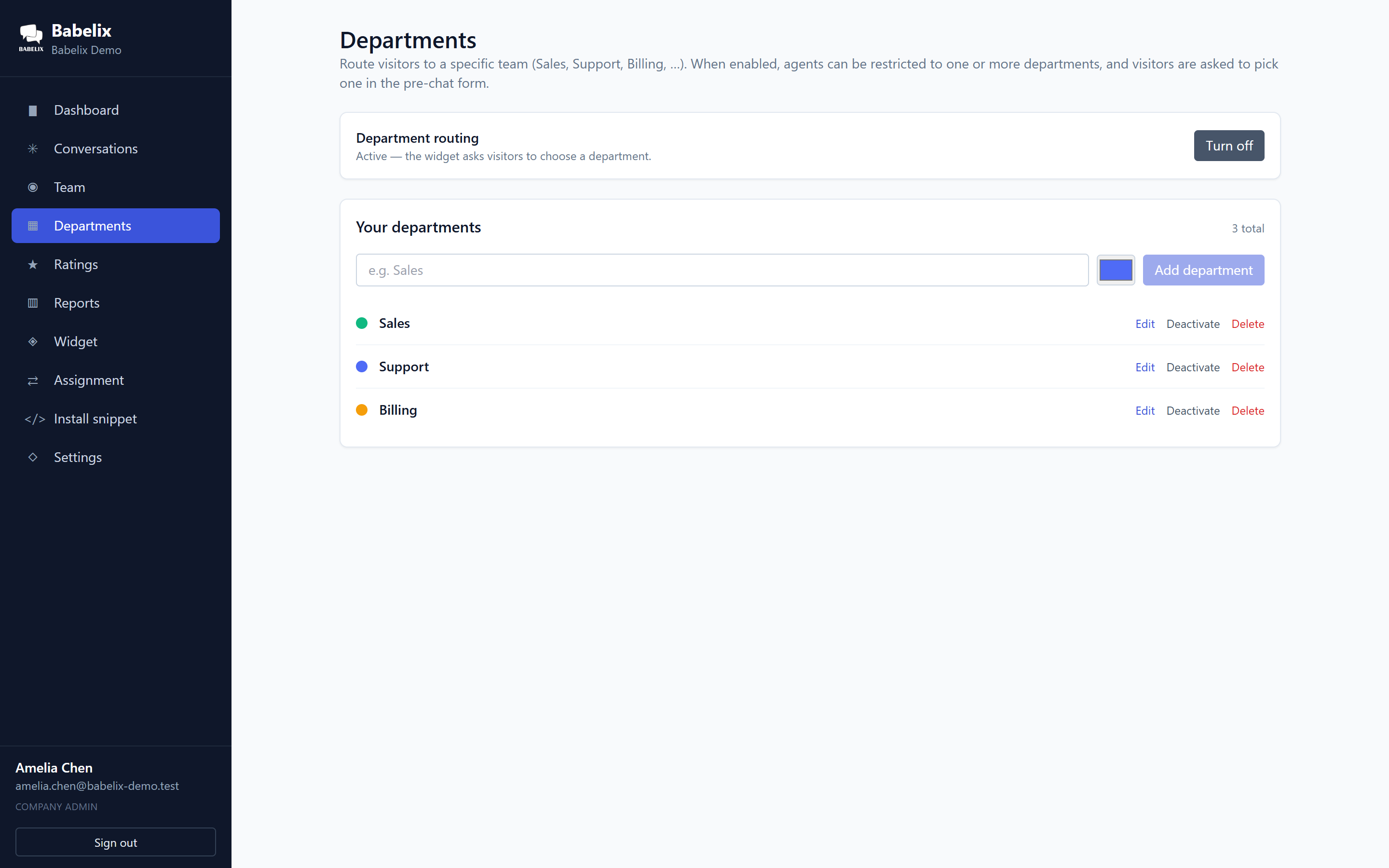Click the Support department name
The height and width of the screenshot is (868, 1389).
tap(404, 367)
